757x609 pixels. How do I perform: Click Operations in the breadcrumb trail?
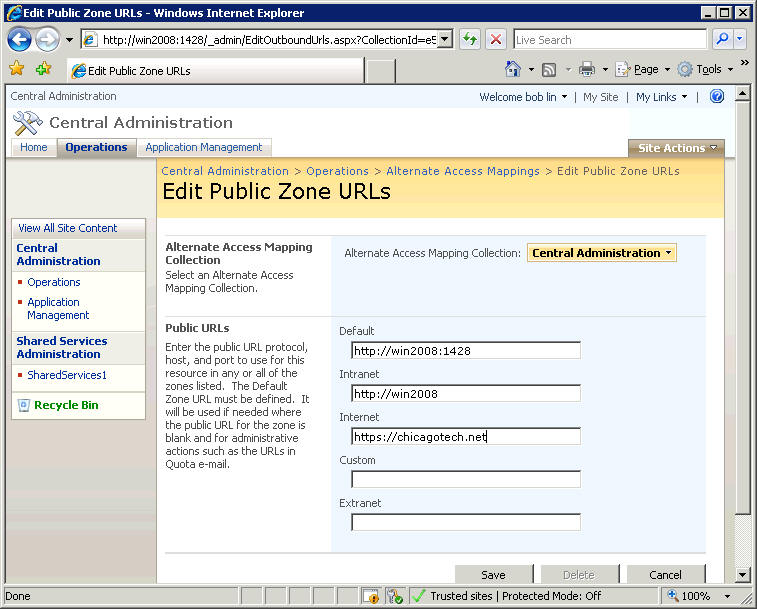click(x=337, y=171)
